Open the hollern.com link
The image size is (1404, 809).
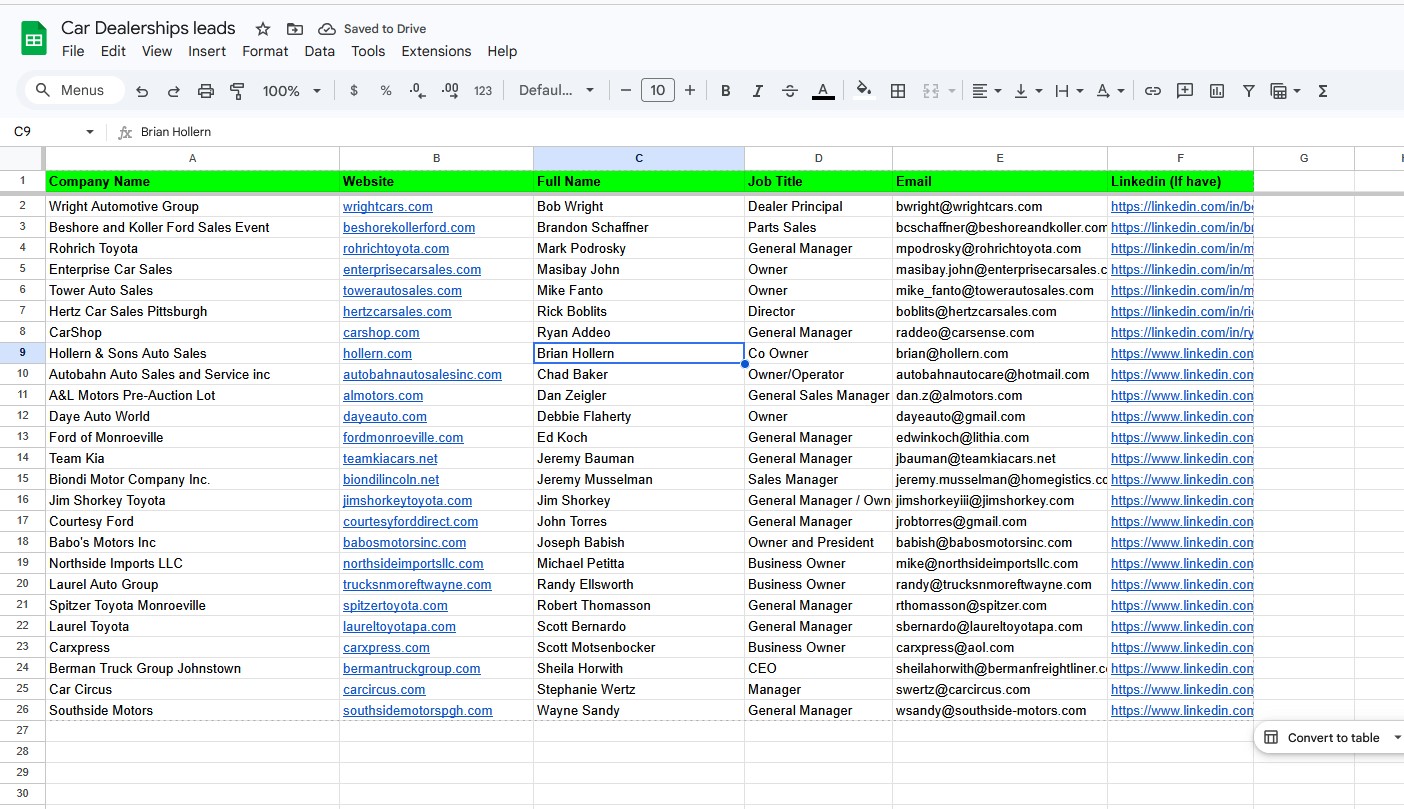point(377,354)
